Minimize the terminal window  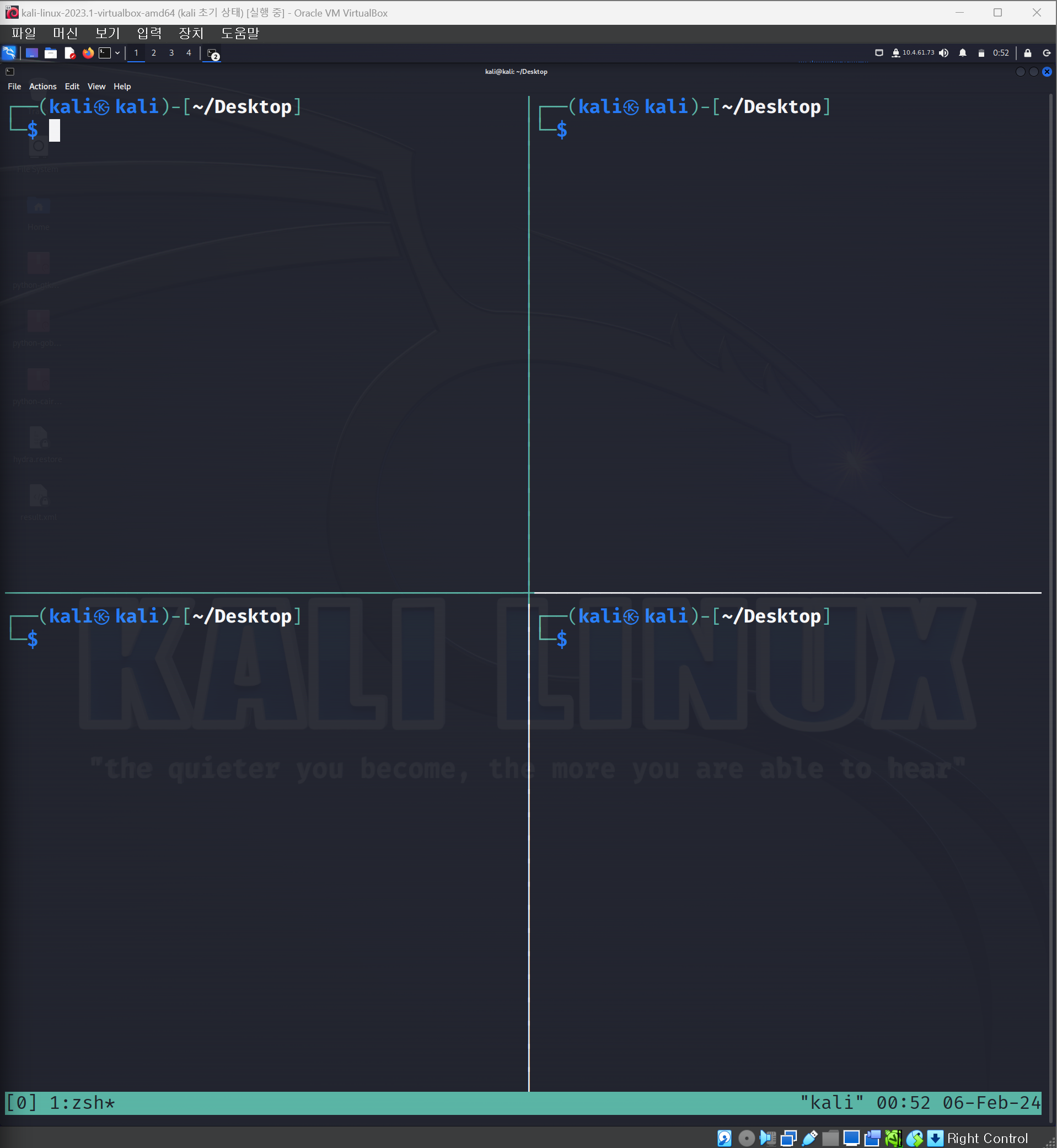(x=1021, y=72)
